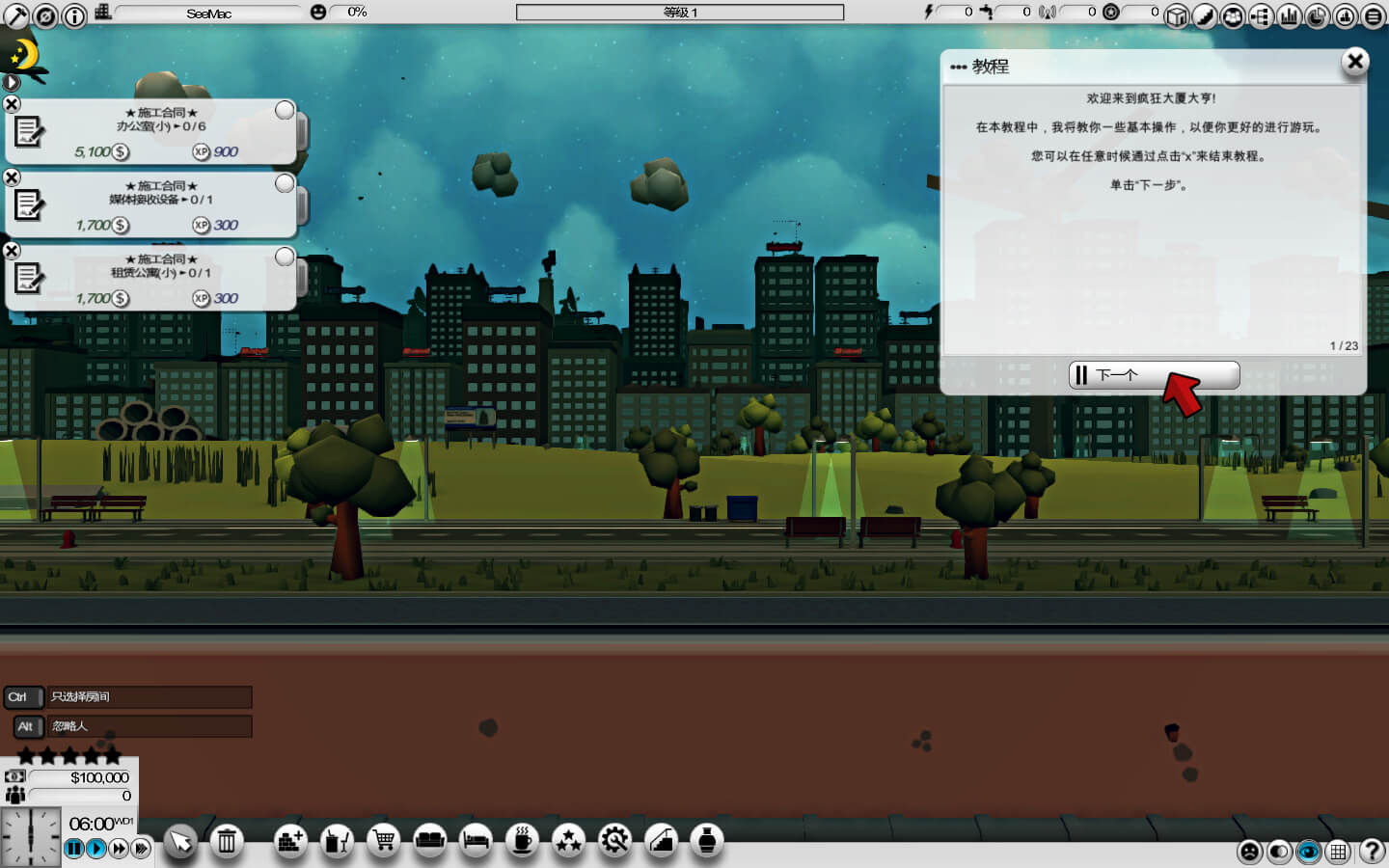Screen dimensions: 1389x868
Task: Open the shopping cart store category
Action: [x=383, y=841]
